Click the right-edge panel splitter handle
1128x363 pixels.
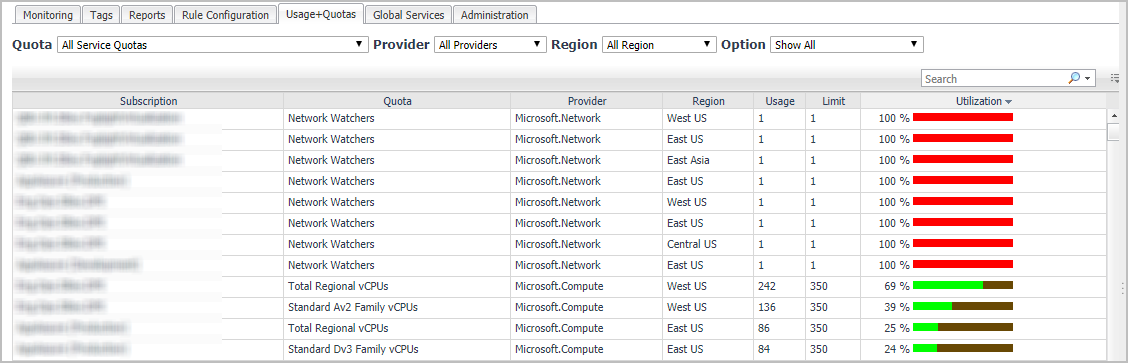(1123, 288)
